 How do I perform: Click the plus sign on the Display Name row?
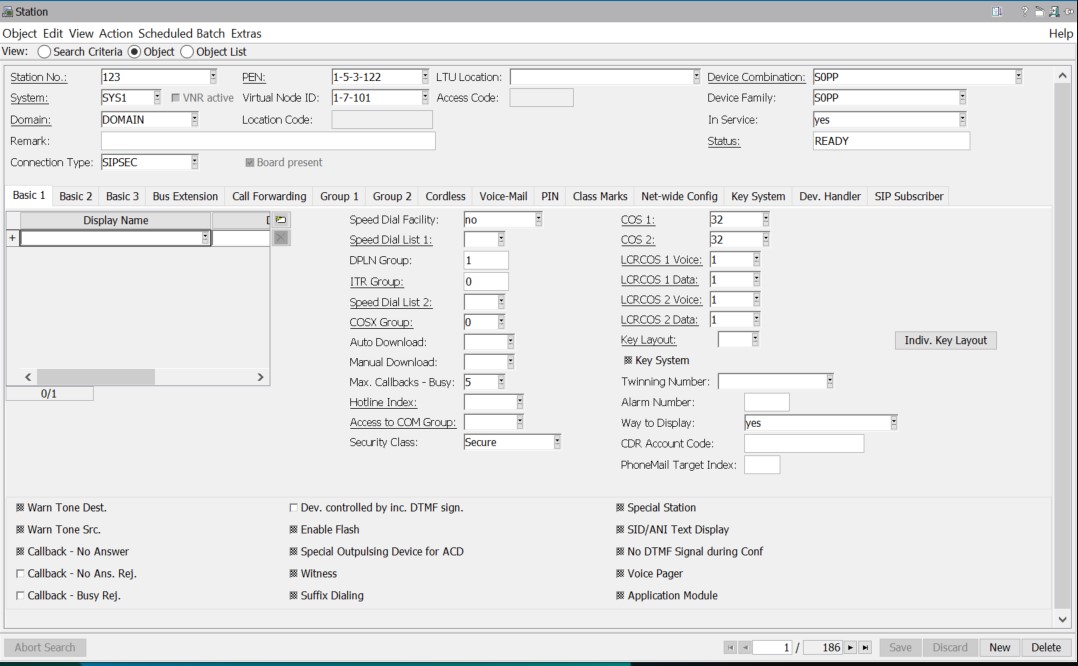pyautogui.click(x=12, y=238)
